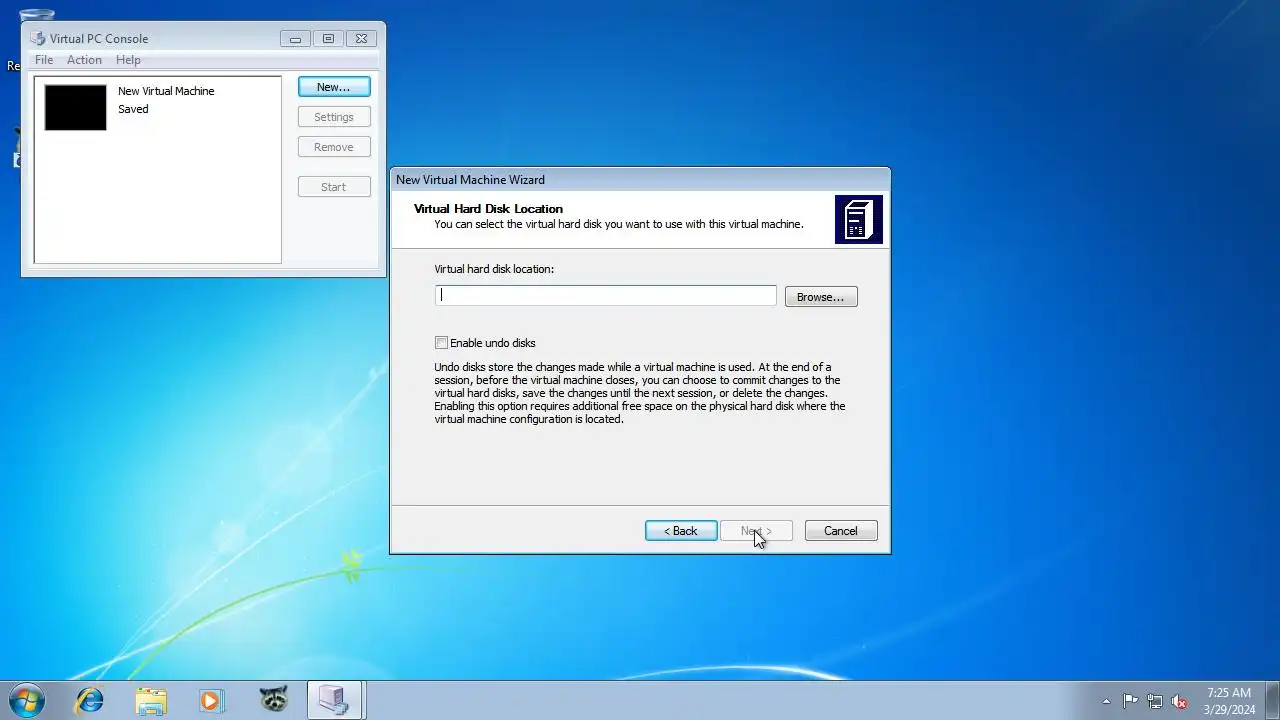Go Back in the wizard
Screen dimensions: 1280x720
pyautogui.click(x=681, y=531)
